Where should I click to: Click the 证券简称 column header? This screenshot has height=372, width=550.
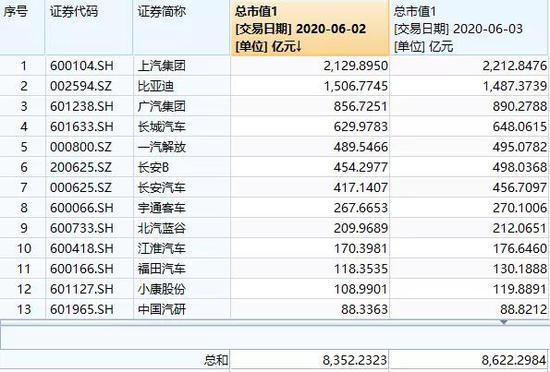coord(181,27)
